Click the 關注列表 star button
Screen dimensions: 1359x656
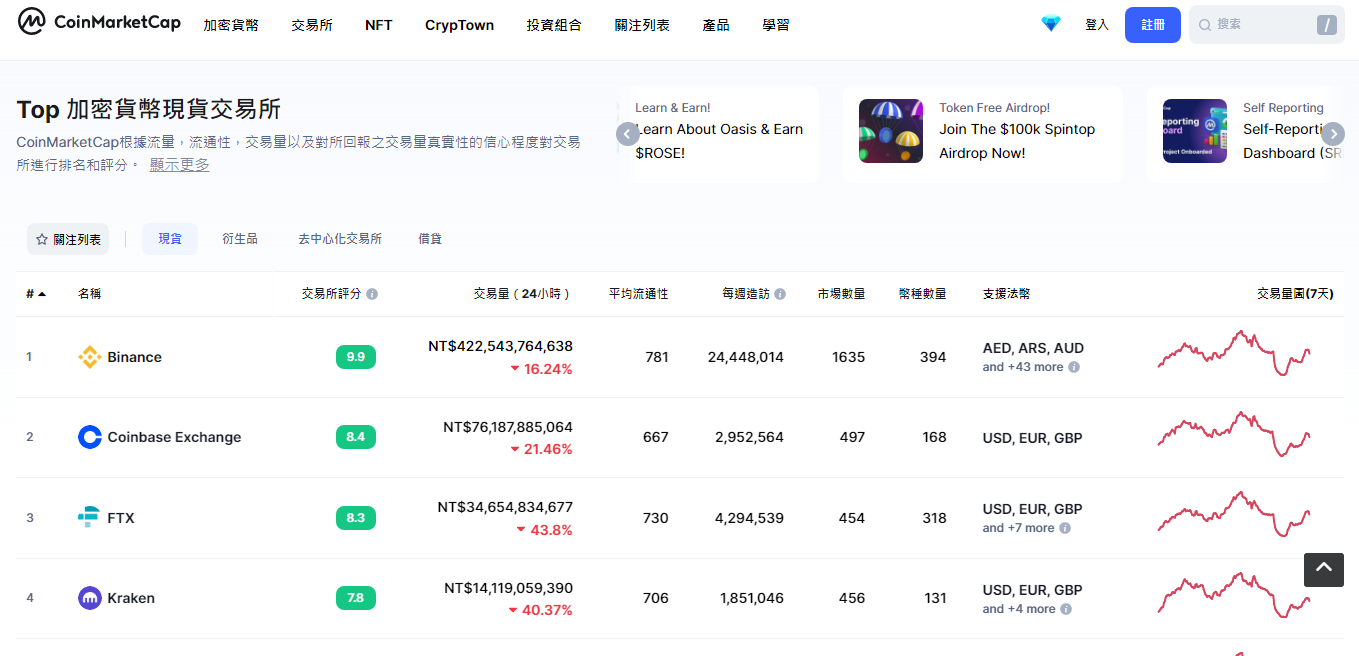click(x=68, y=239)
